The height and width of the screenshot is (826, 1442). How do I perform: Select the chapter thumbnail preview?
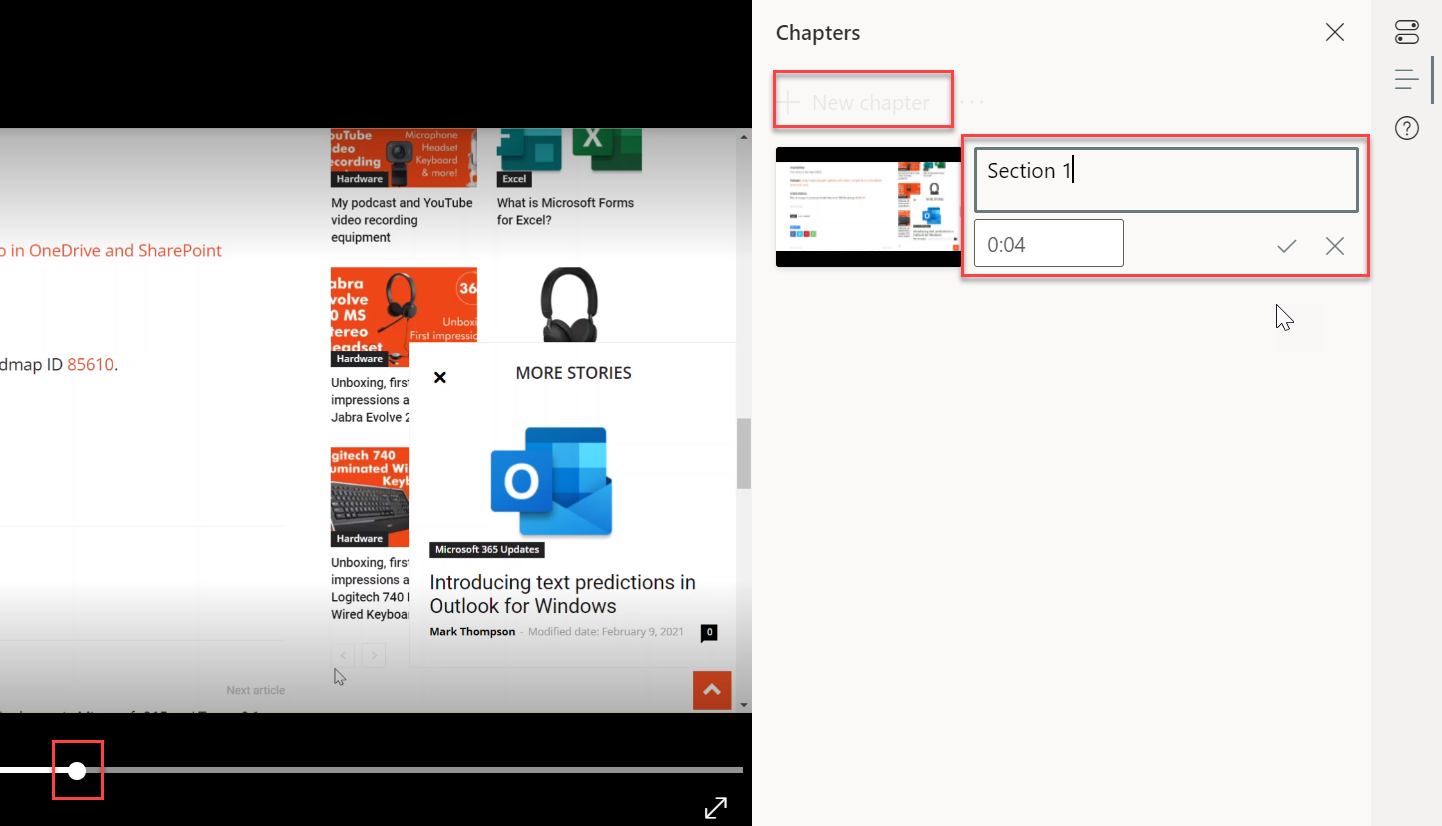point(869,207)
